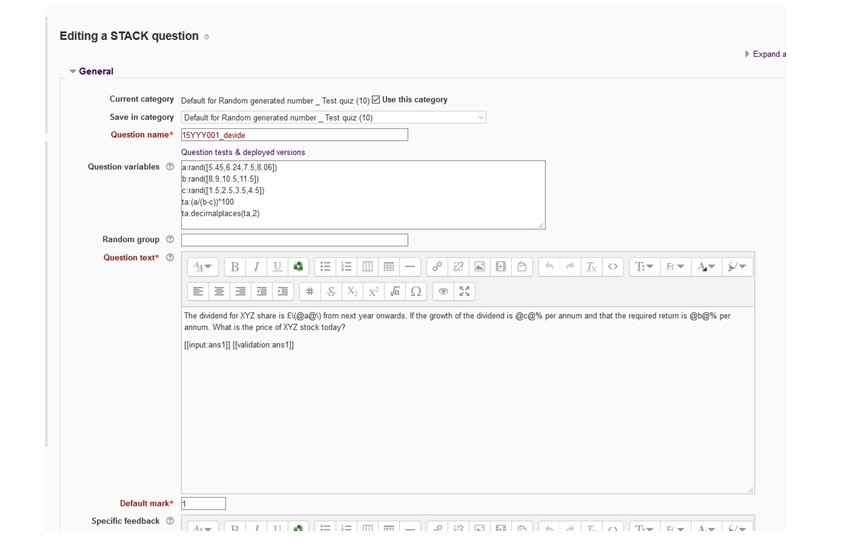The width and height of the screenshot is (847, 545).
Task: Insert a table in Question text
Action: click(x=389, y=267)
